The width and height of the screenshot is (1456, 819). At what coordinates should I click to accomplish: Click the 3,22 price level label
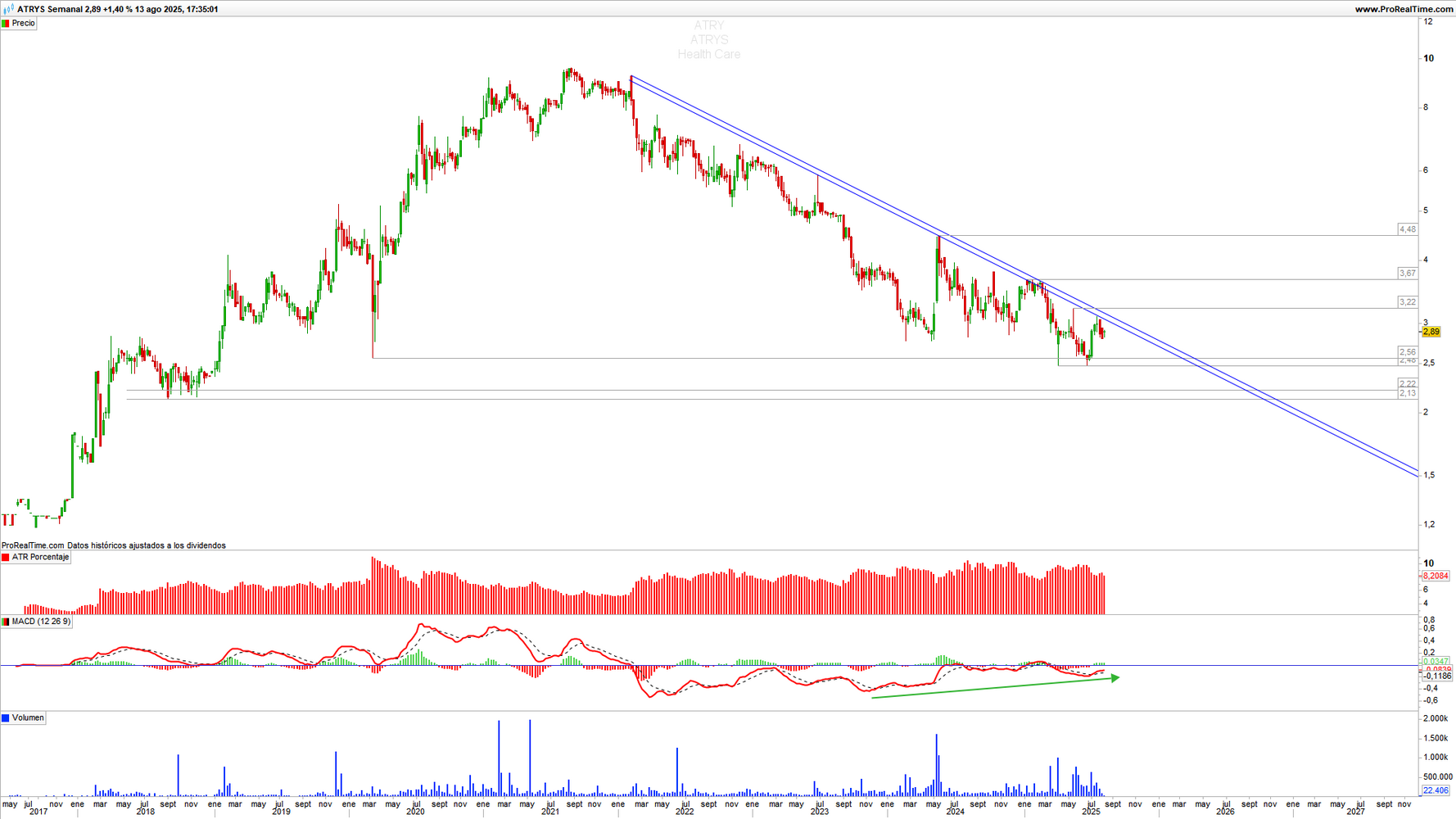(x=1408, y=302)
